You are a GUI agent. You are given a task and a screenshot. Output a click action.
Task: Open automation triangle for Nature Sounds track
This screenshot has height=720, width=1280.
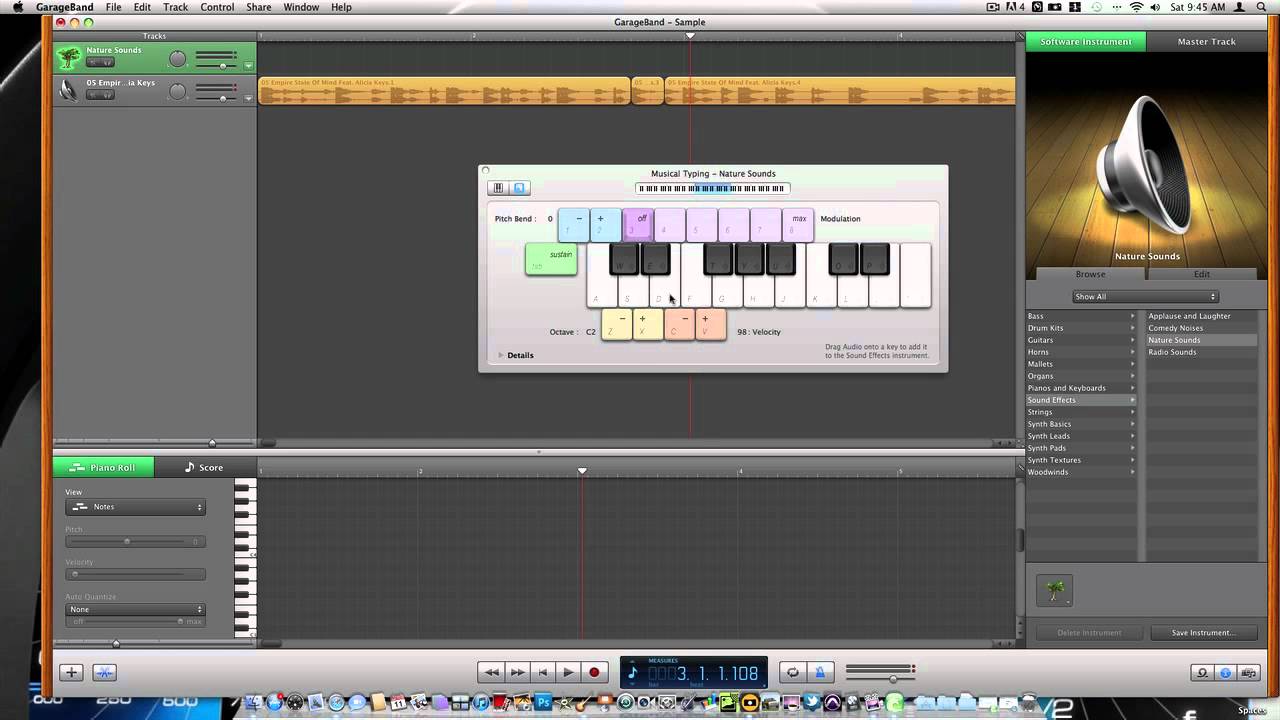[x=248, y=65]
